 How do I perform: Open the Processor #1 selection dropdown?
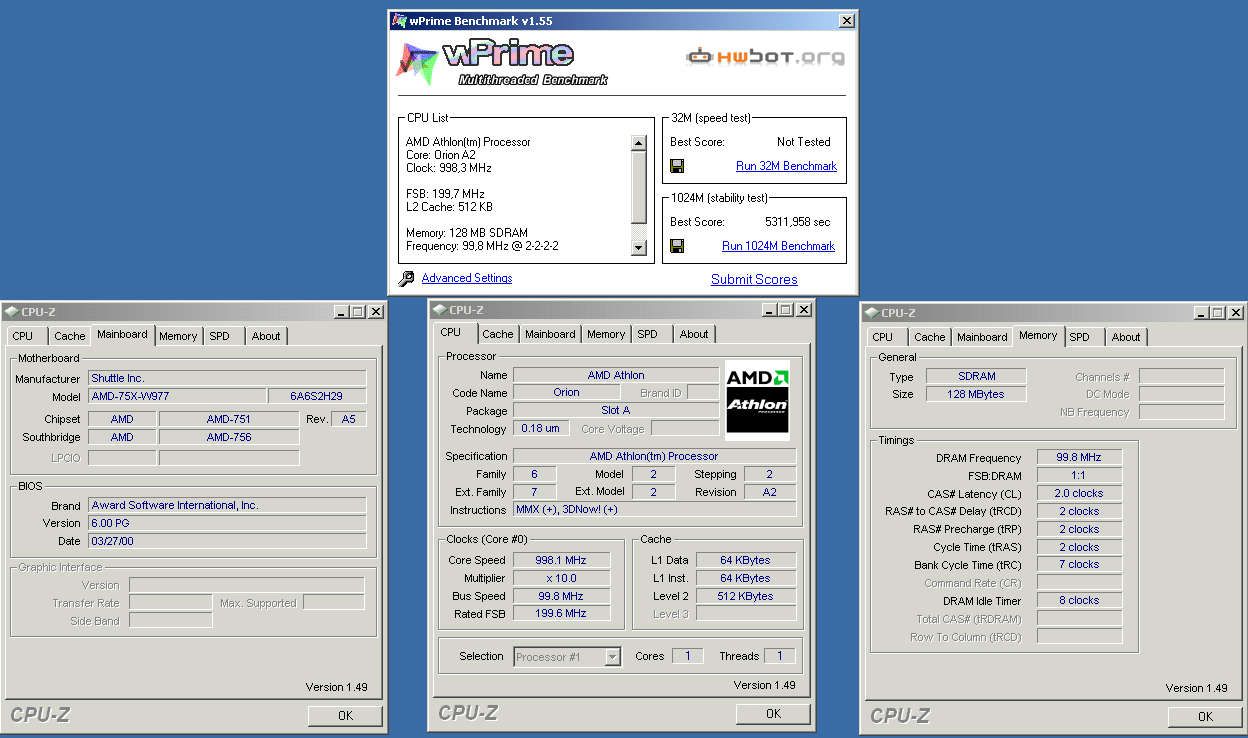613,657
